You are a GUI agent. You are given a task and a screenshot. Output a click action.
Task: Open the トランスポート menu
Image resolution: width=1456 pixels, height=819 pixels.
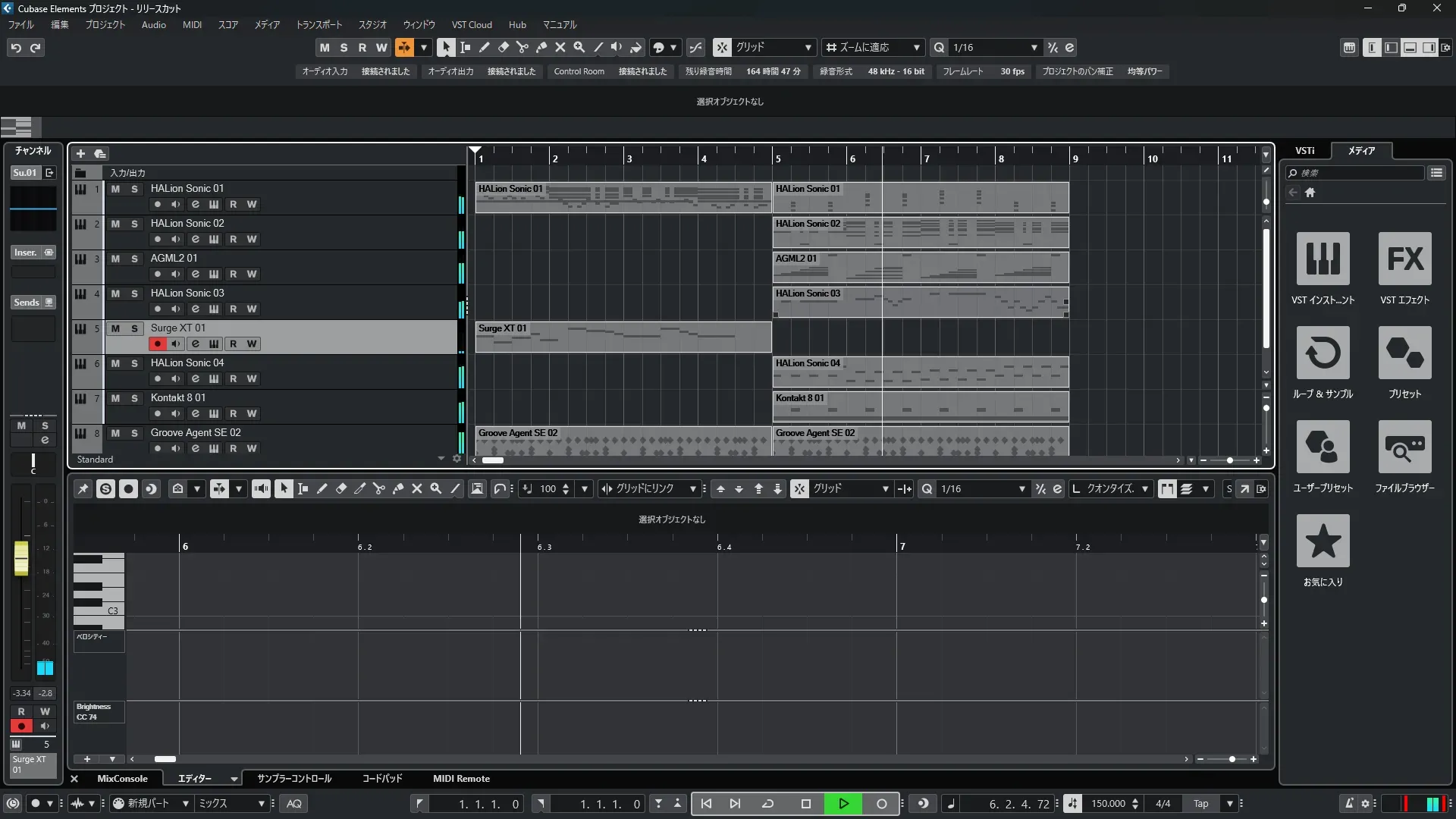click(318, 25)
